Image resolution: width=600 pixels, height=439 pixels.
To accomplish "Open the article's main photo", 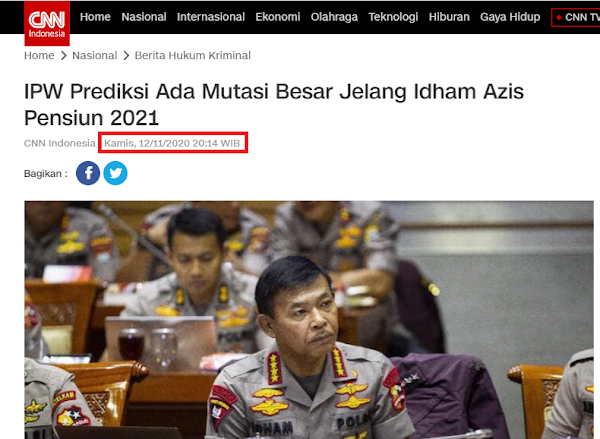I will (309, 320).
